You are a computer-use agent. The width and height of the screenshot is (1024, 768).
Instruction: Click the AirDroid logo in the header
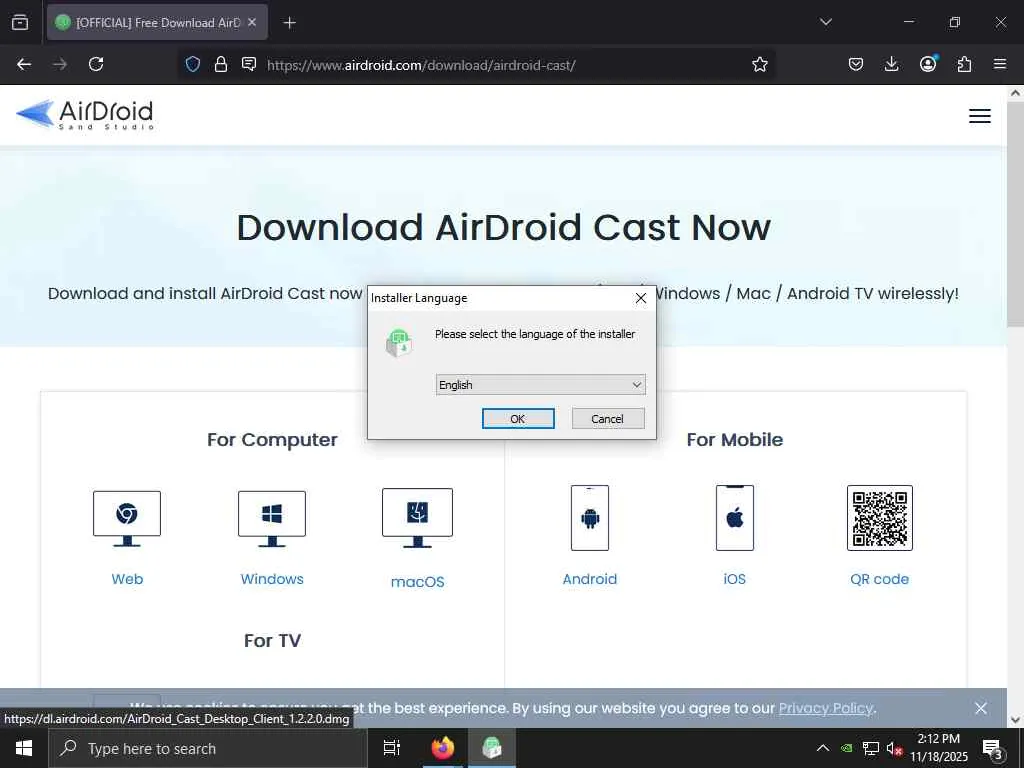tap(85, 114)
